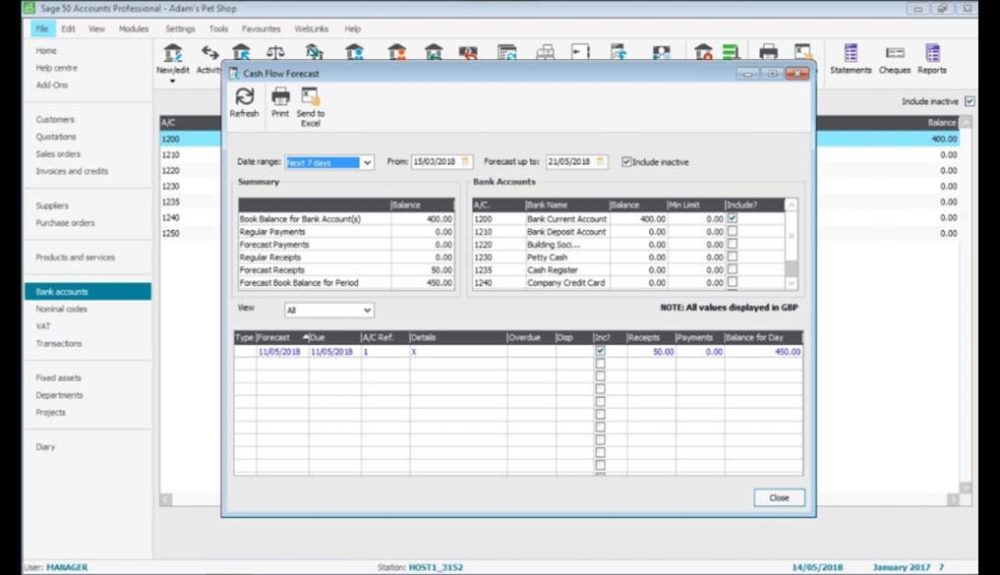Go to Sales orders in sidebar
The width and height of the screenshot is (1000, 575).
click(58, 154)
